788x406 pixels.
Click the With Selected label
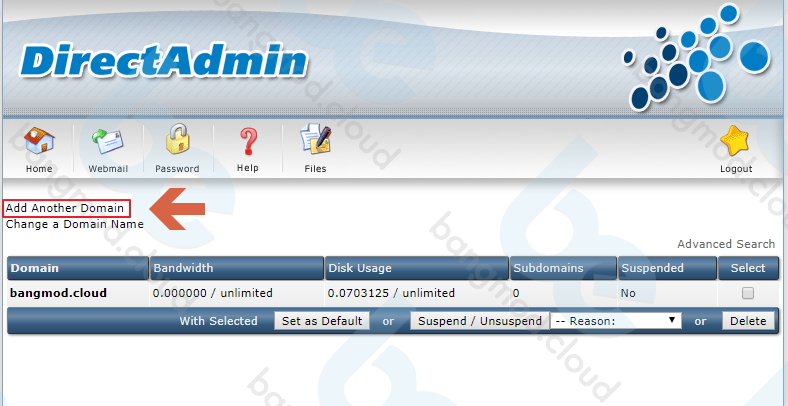219,321
